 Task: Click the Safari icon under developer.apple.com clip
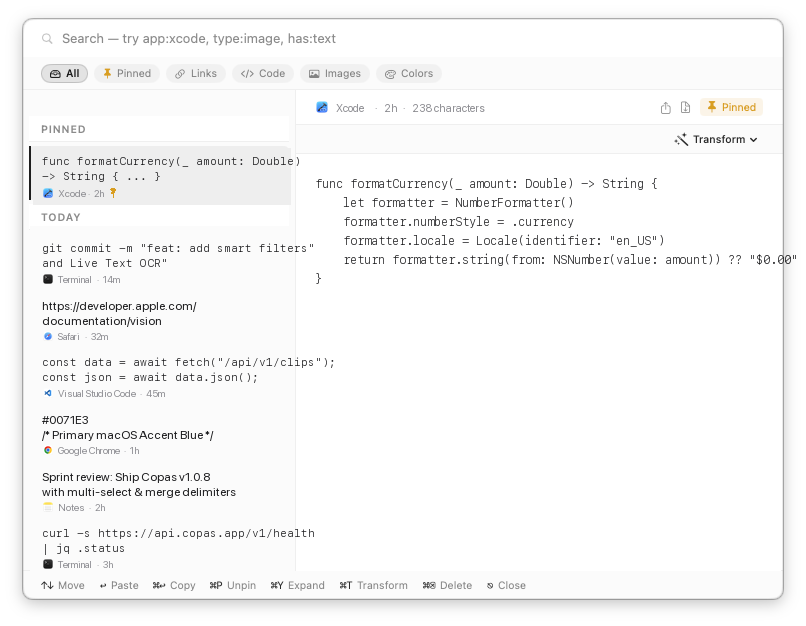[48, 337]
